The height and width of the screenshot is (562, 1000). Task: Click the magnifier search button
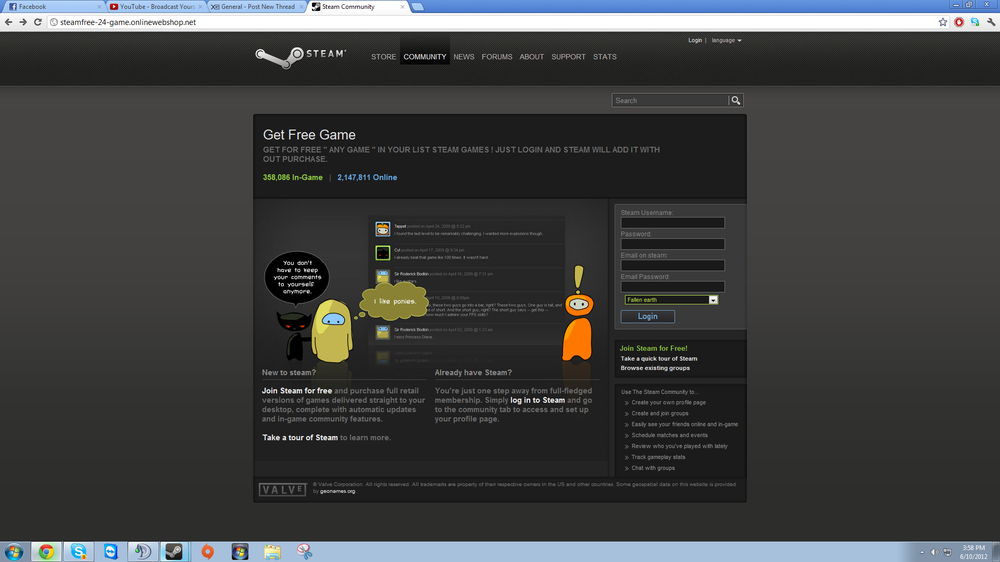click(735, 100)
